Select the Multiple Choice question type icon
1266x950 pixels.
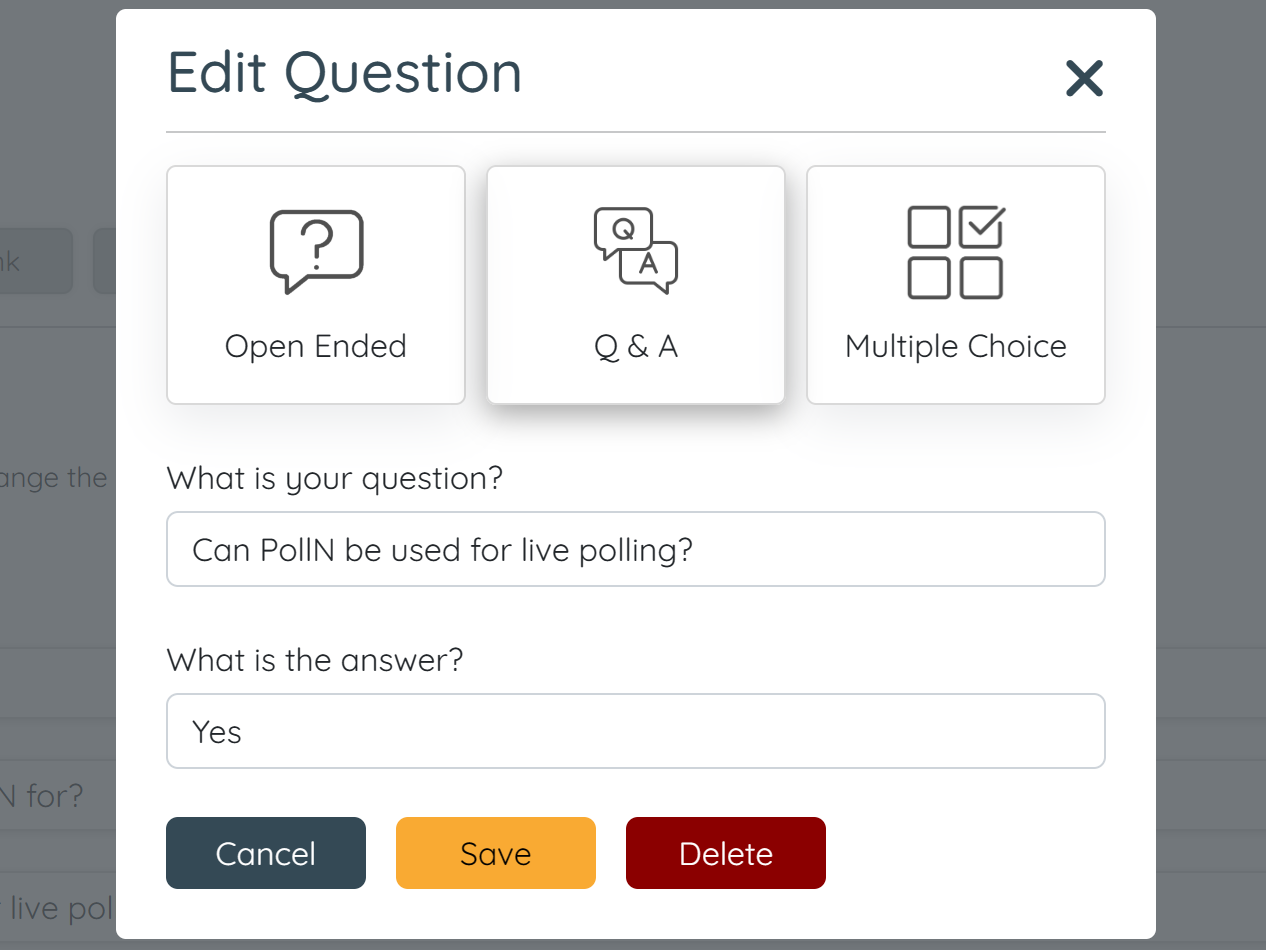click(955, 284)
